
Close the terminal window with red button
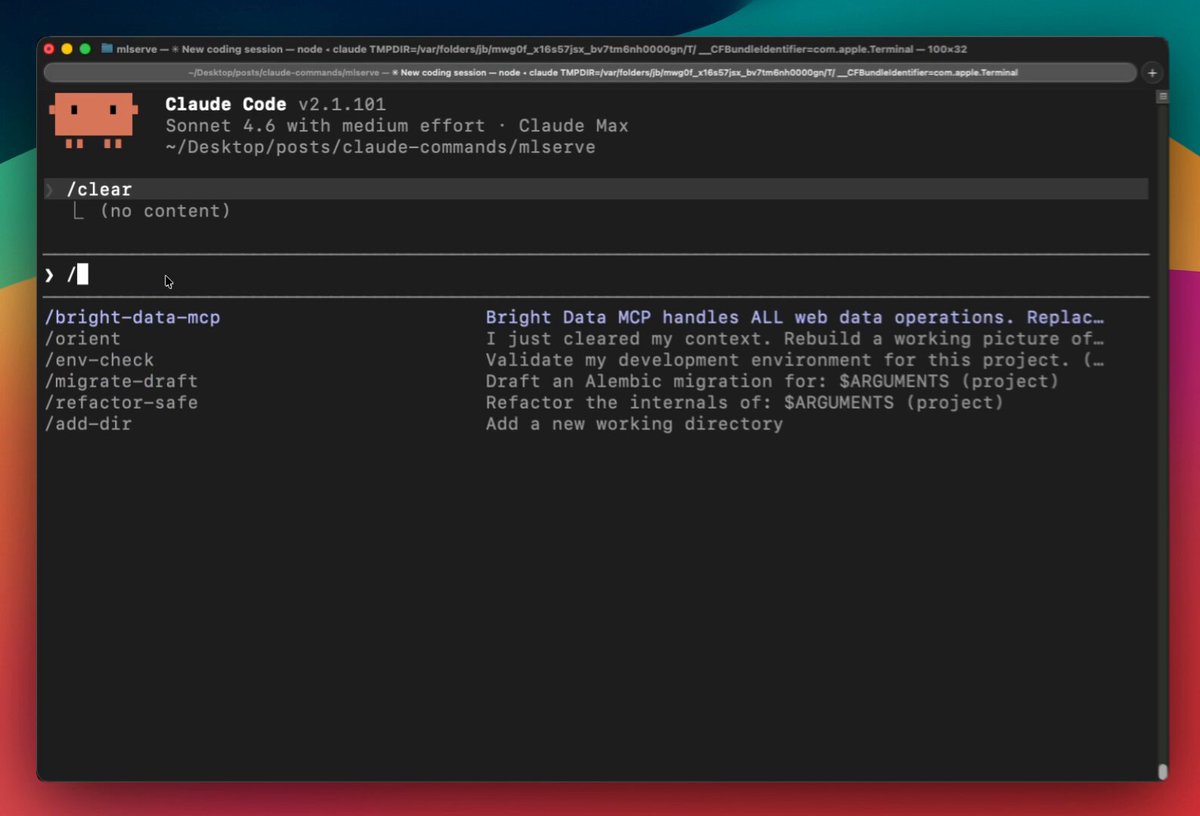49,49
